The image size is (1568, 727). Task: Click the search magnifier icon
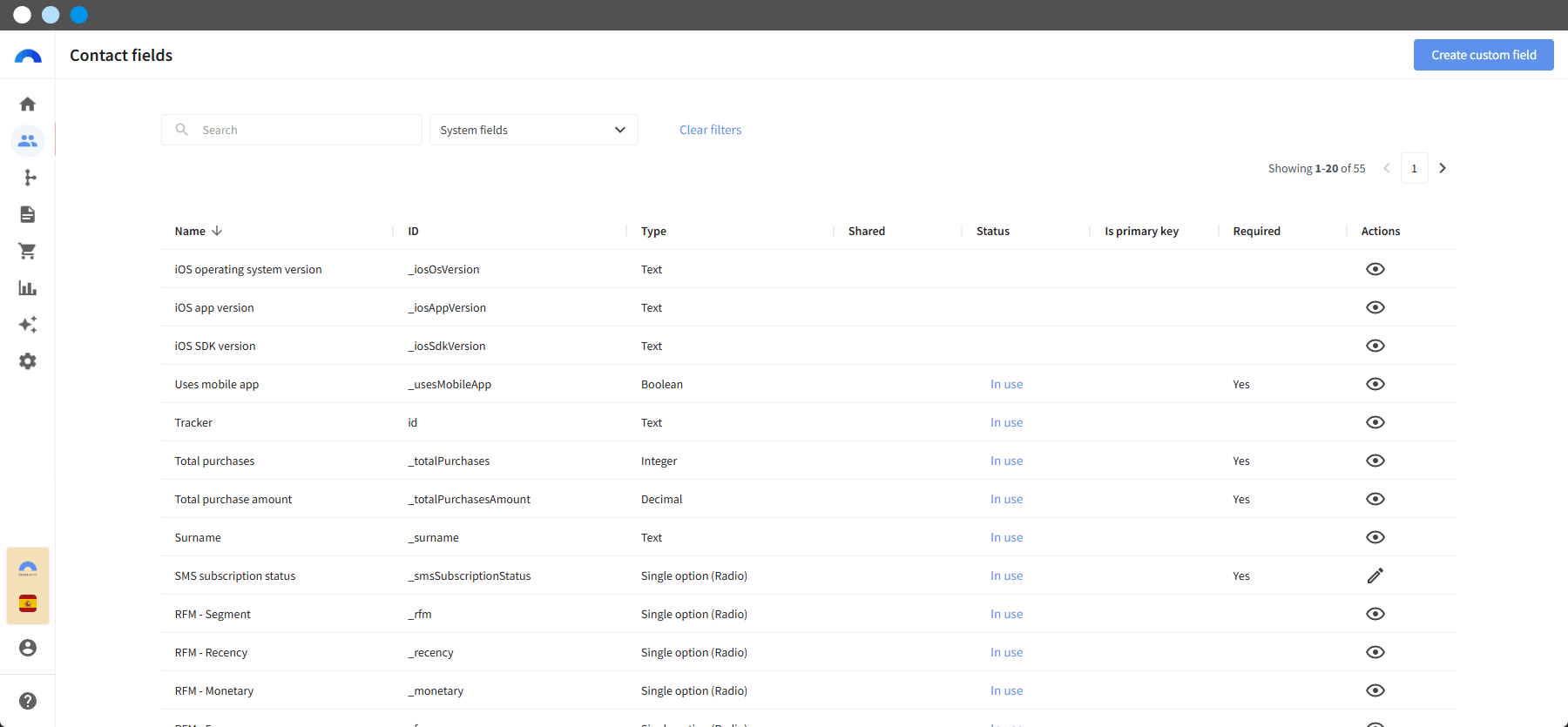pyautogui.click(x=182, y=130)
